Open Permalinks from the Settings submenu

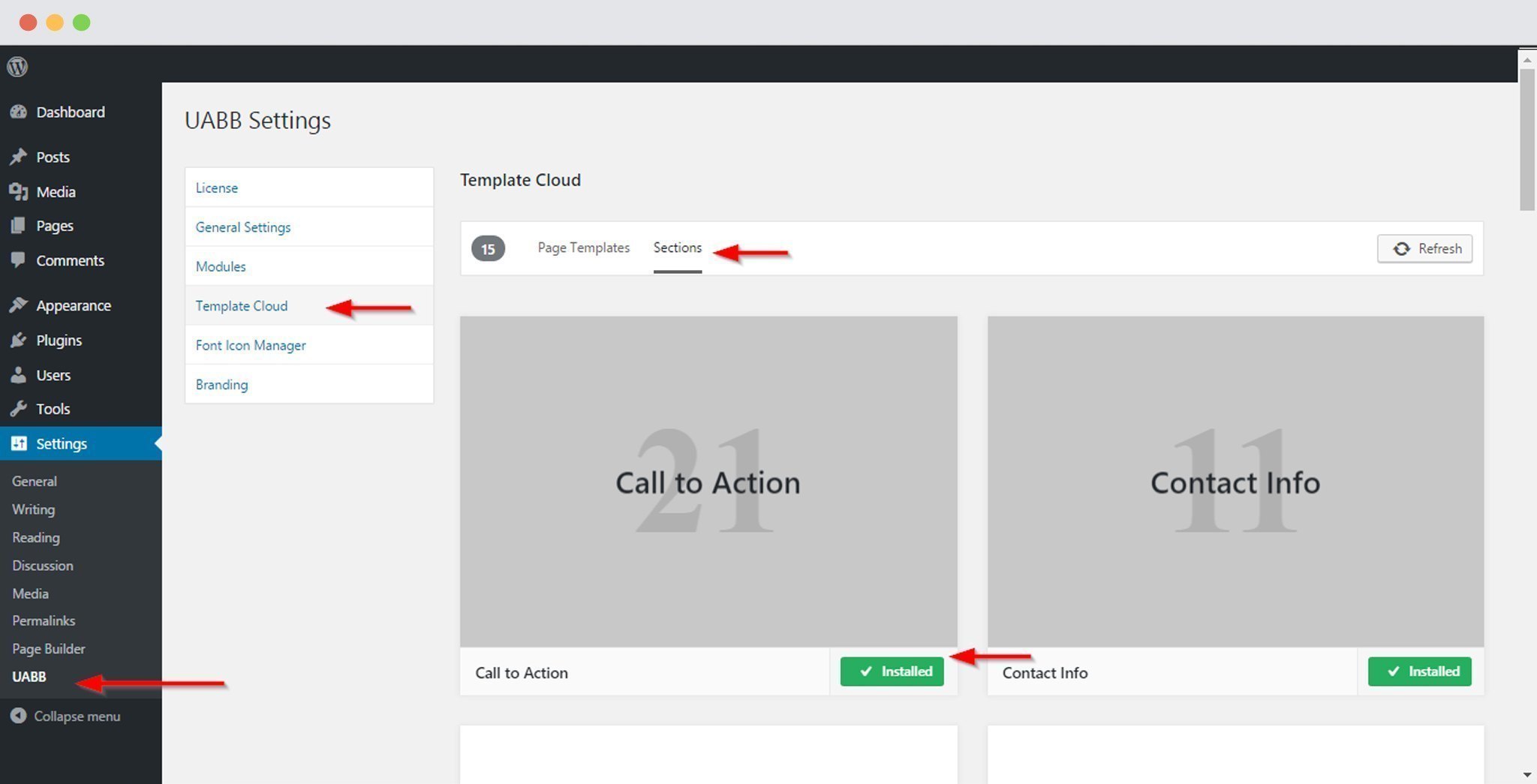[44, 620]
